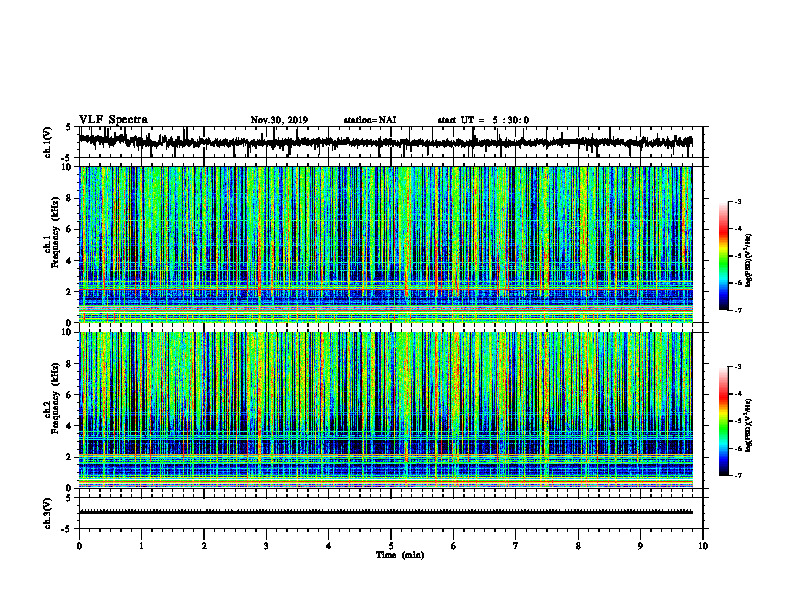Click tick label "0" on the Time axis
Screen dimensions: 792x612
(79, 546)
